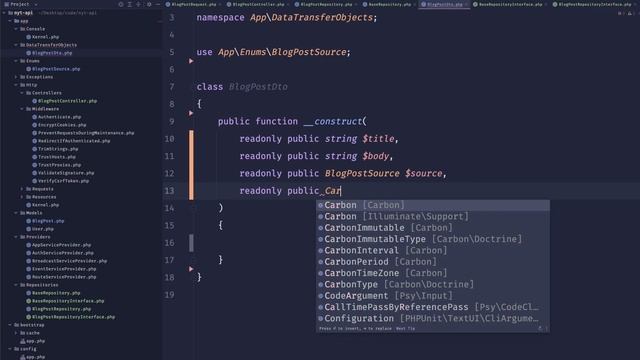
Task: Open Authenticate.php middleware file
Action: click(x=56, y=117)
